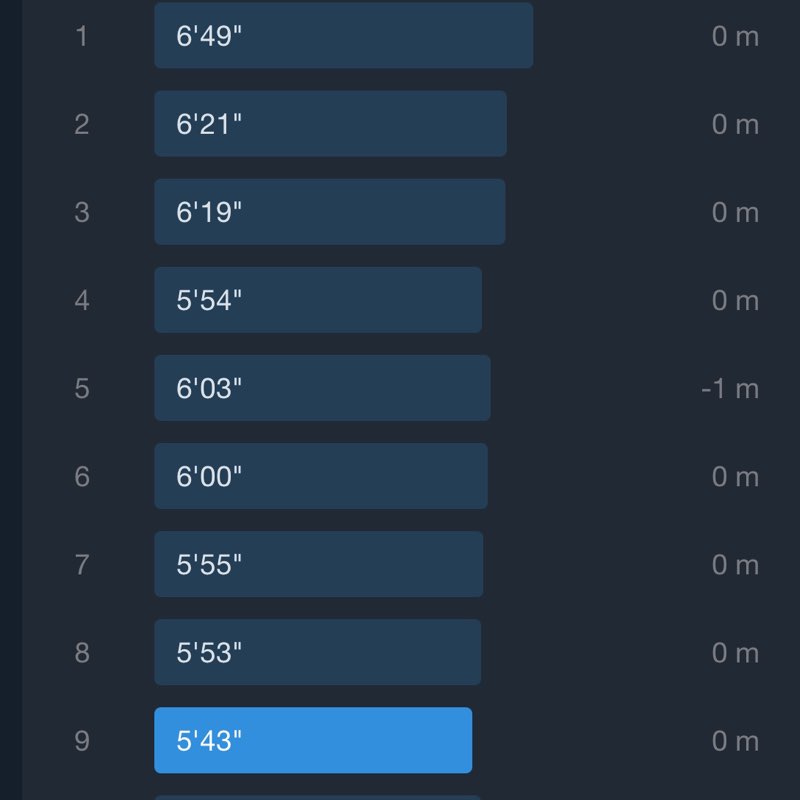Select the 6'49" pace bar
Viewport: 800px width, 800px height.
pyautogui.click(x=343, y=36)
